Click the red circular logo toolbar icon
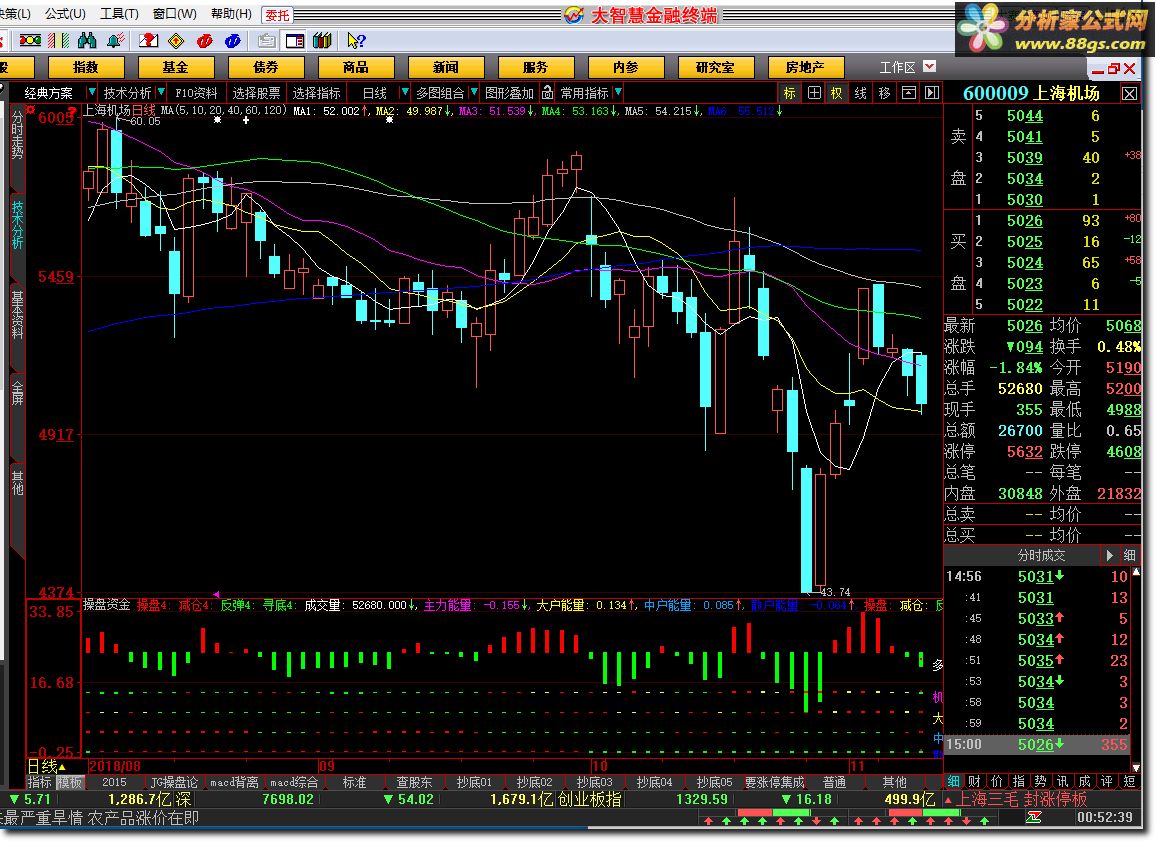 pos(204,40)
